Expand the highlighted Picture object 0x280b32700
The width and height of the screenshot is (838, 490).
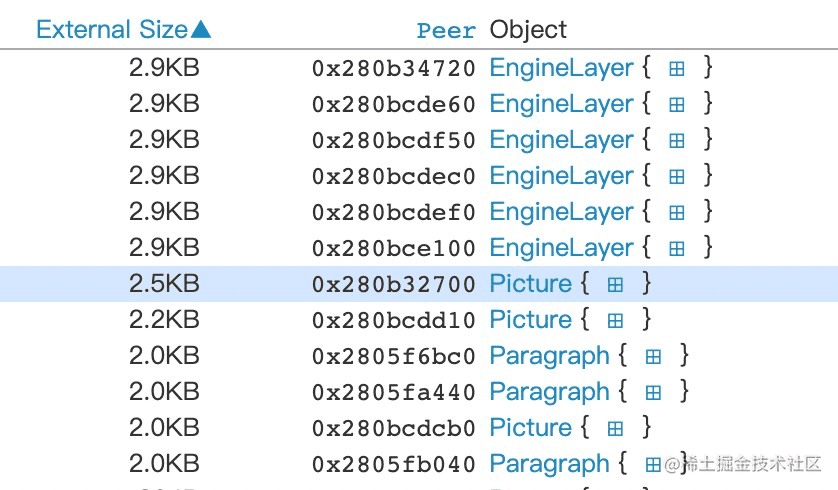(615, 284)
